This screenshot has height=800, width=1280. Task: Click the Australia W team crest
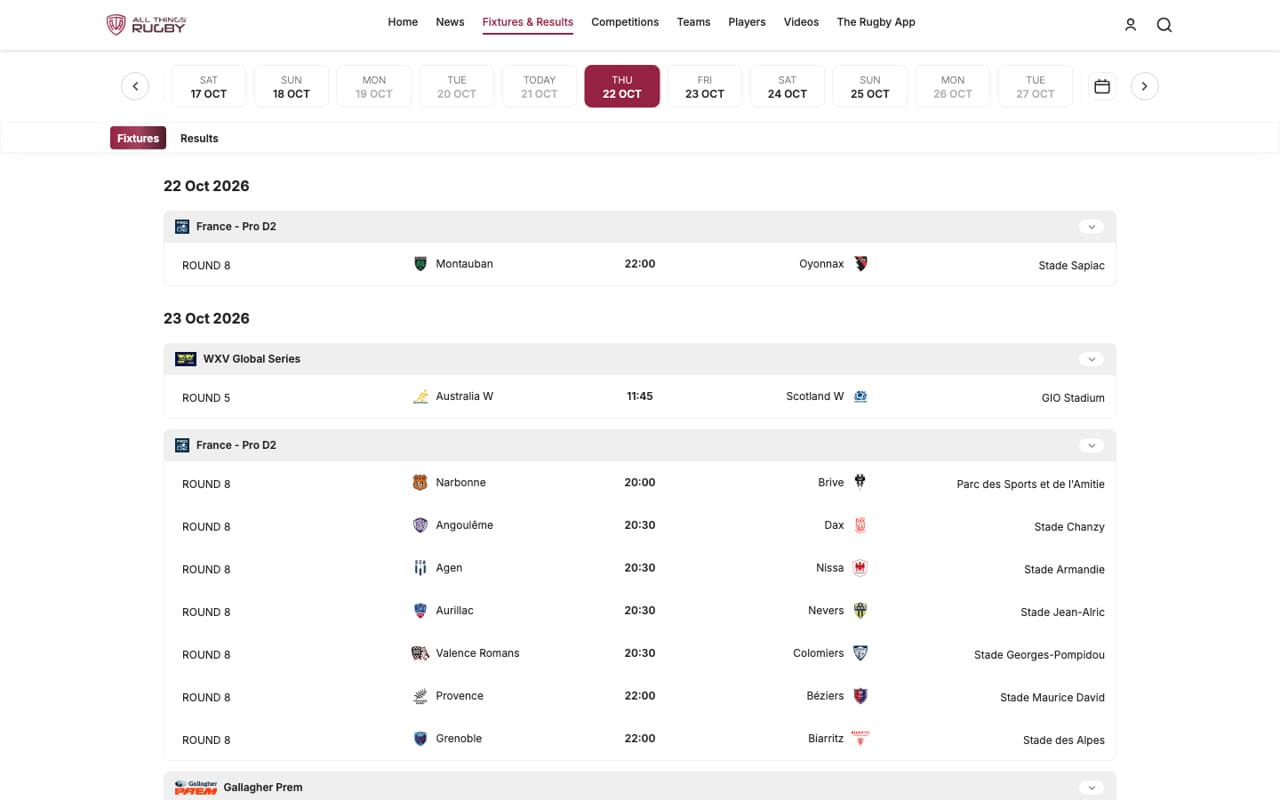point(421,396)
